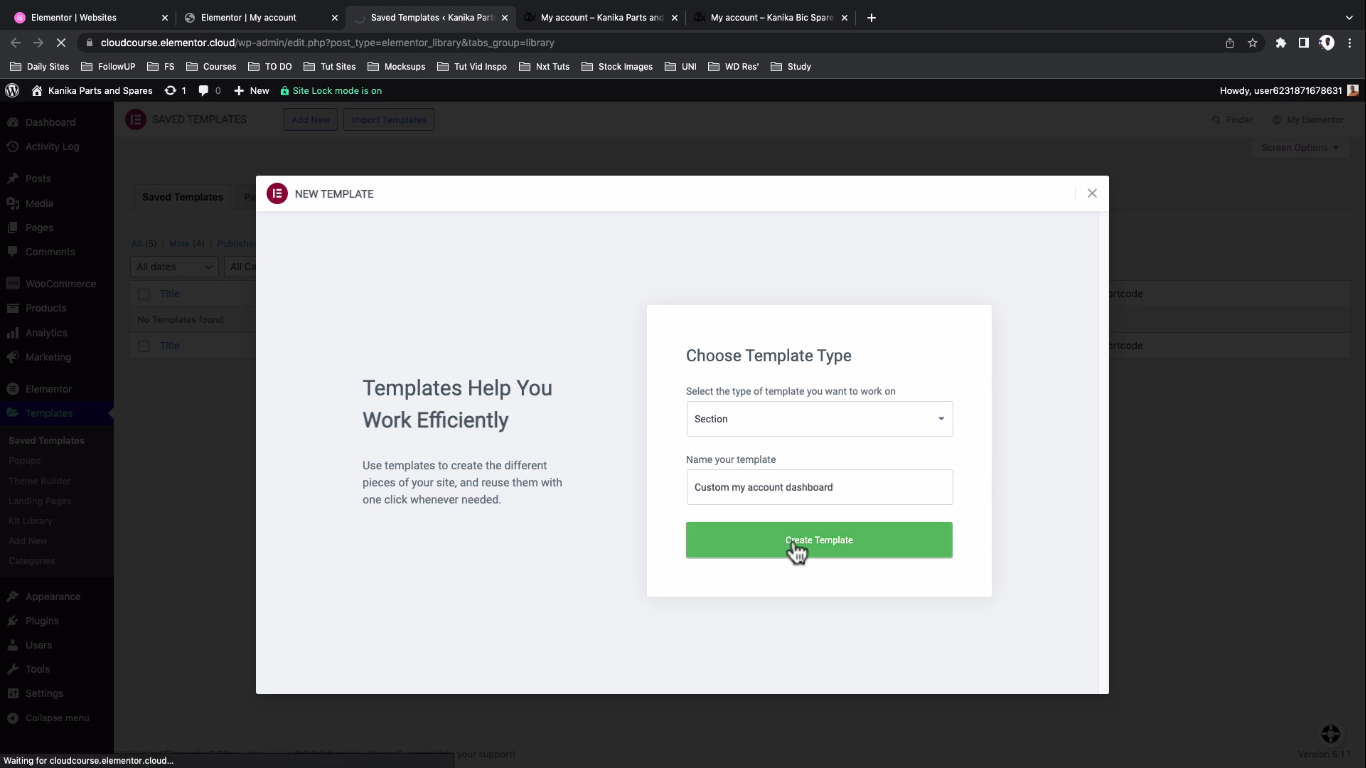Click the accessibility icon at bottom right
1366x768 pixels.
tap(1330, 734)
